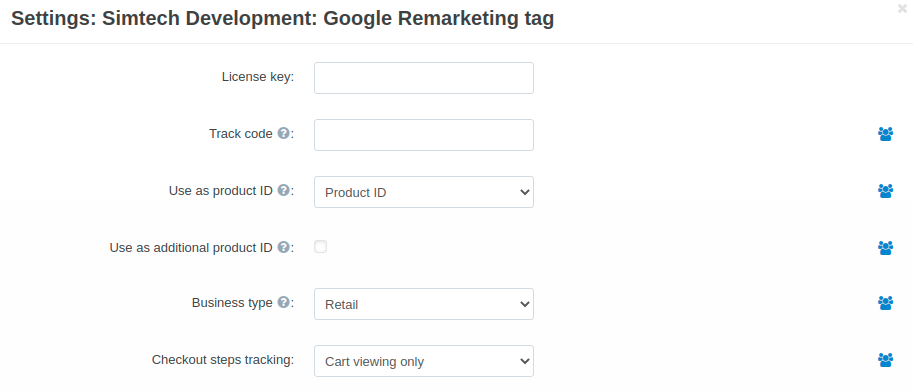
Task: Open help tooltip for Use as additional product ID
Action: (x=284, y=247)
